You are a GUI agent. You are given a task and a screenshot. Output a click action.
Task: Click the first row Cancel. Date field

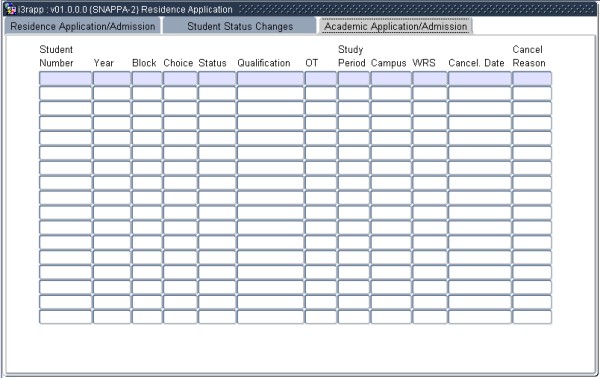[x=480, y=78]
